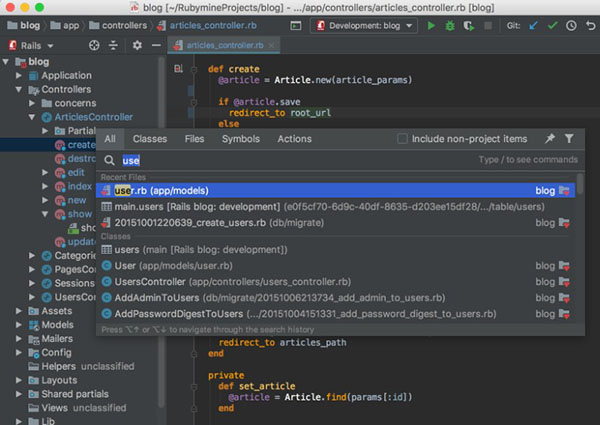The height and width of the screenshot is (425, 600).
Task: Collapse the ArticlesController node
Action: (x=32, y=117)
